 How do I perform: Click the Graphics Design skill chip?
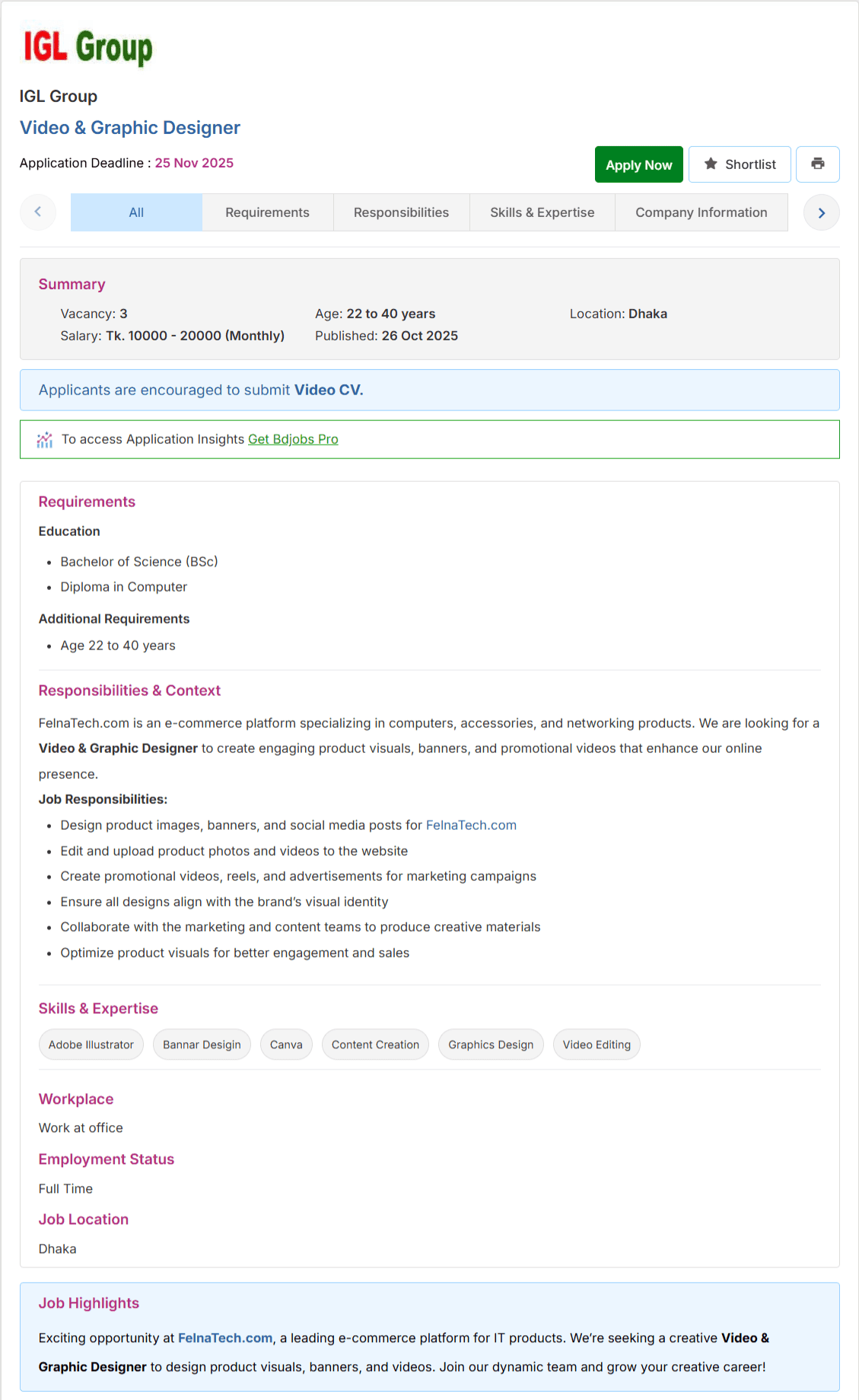coord(491,1044)
